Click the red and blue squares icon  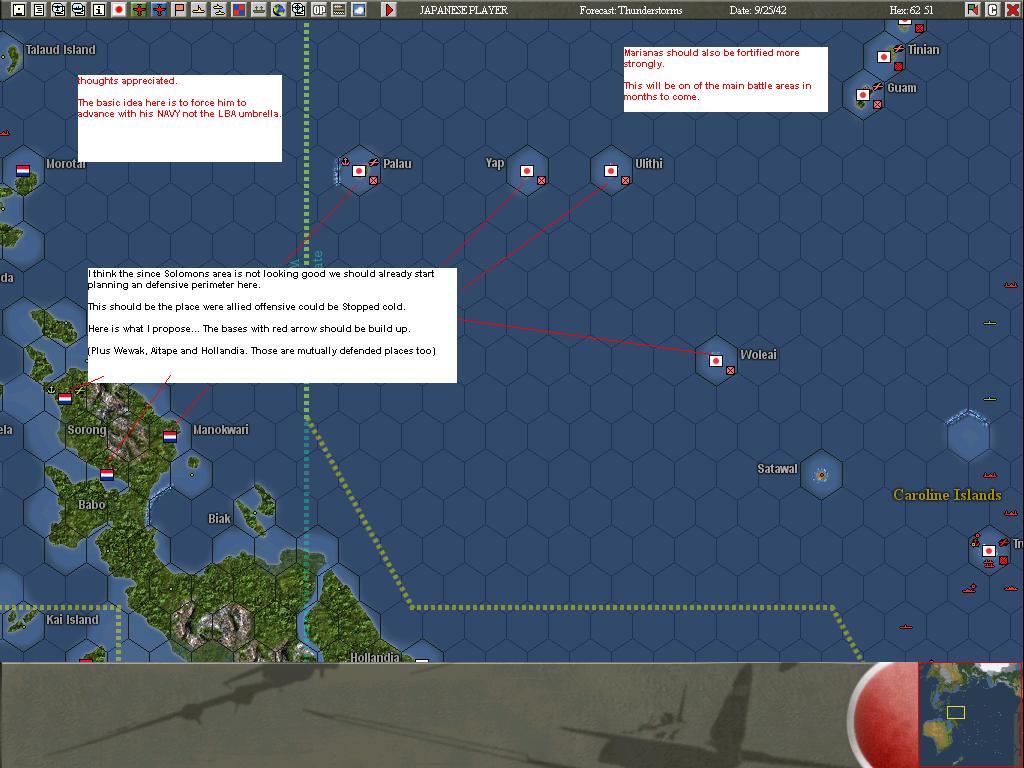[239, 10]
